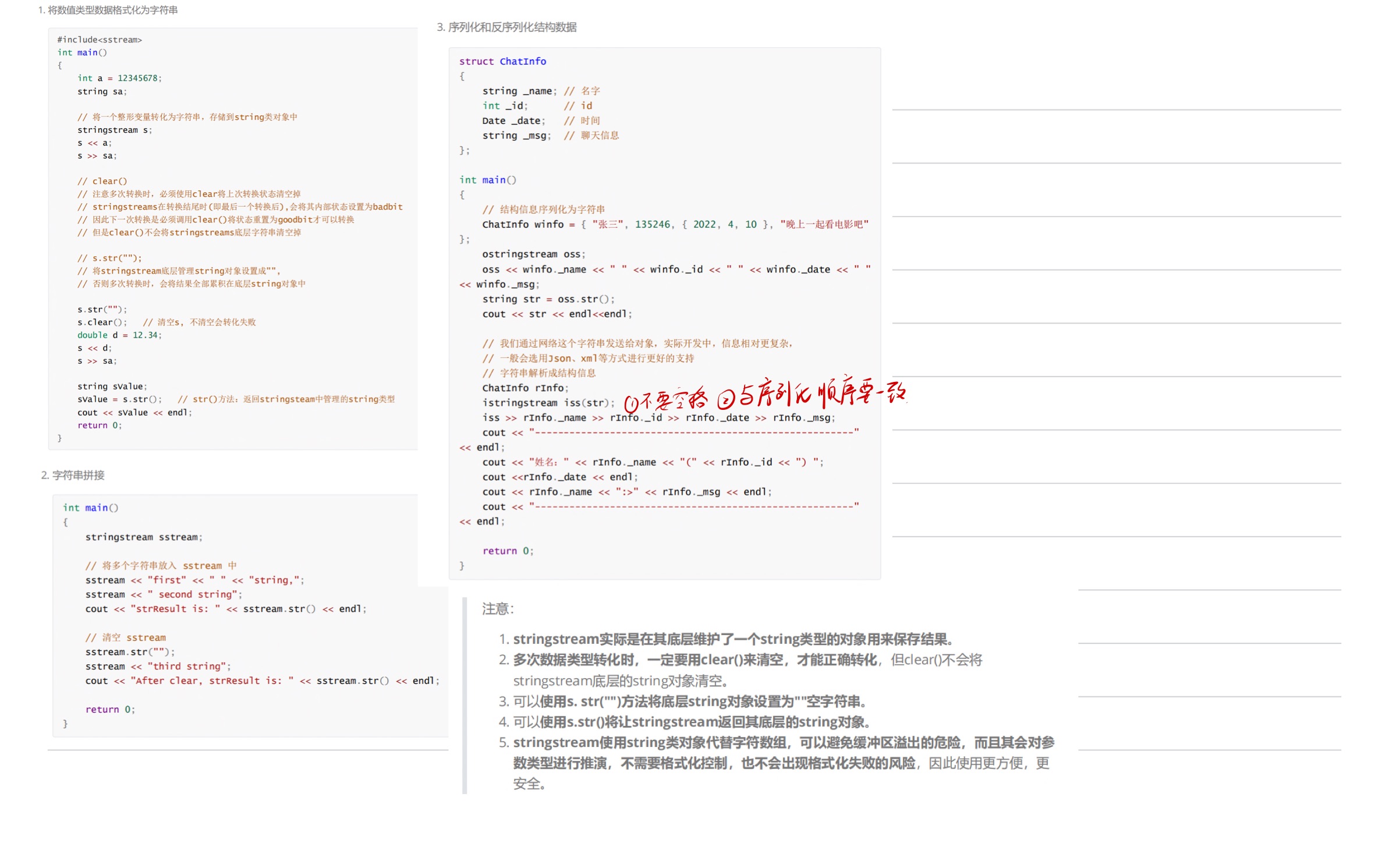Click the heading '1. 将数值类型数据格式化为字符串'

(108, 10)
